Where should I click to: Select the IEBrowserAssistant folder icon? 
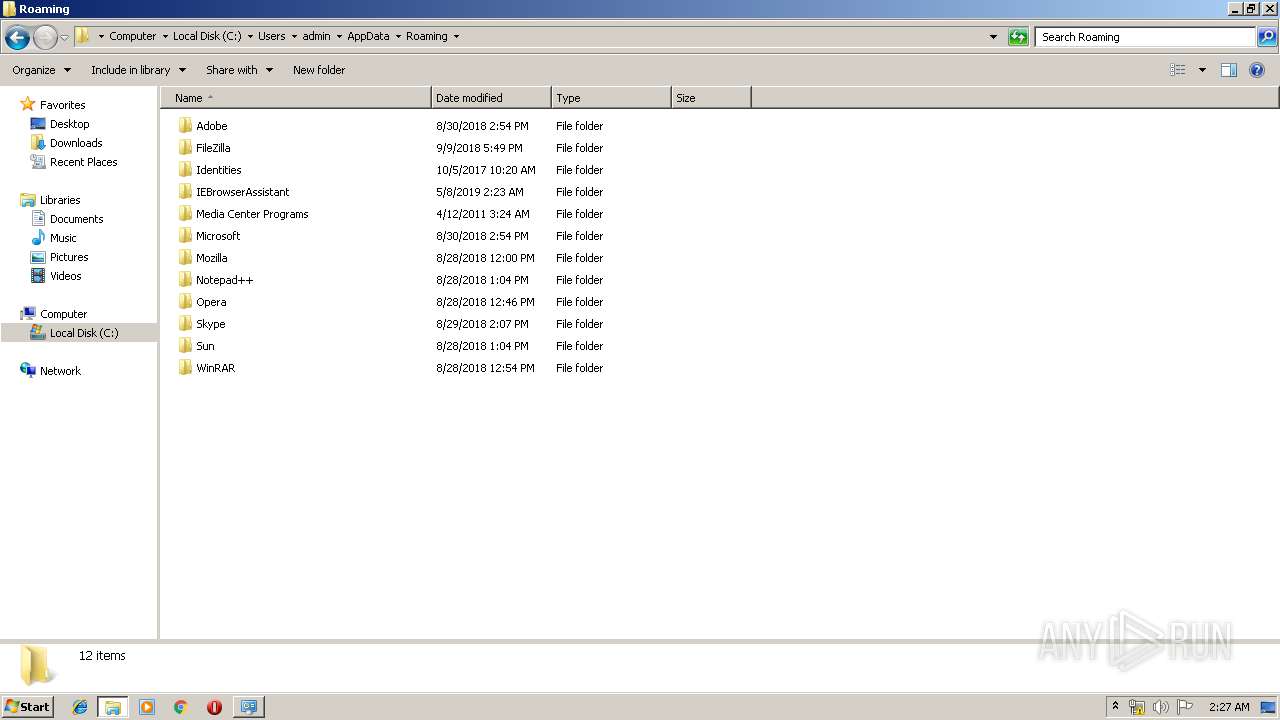pos(185,192)
